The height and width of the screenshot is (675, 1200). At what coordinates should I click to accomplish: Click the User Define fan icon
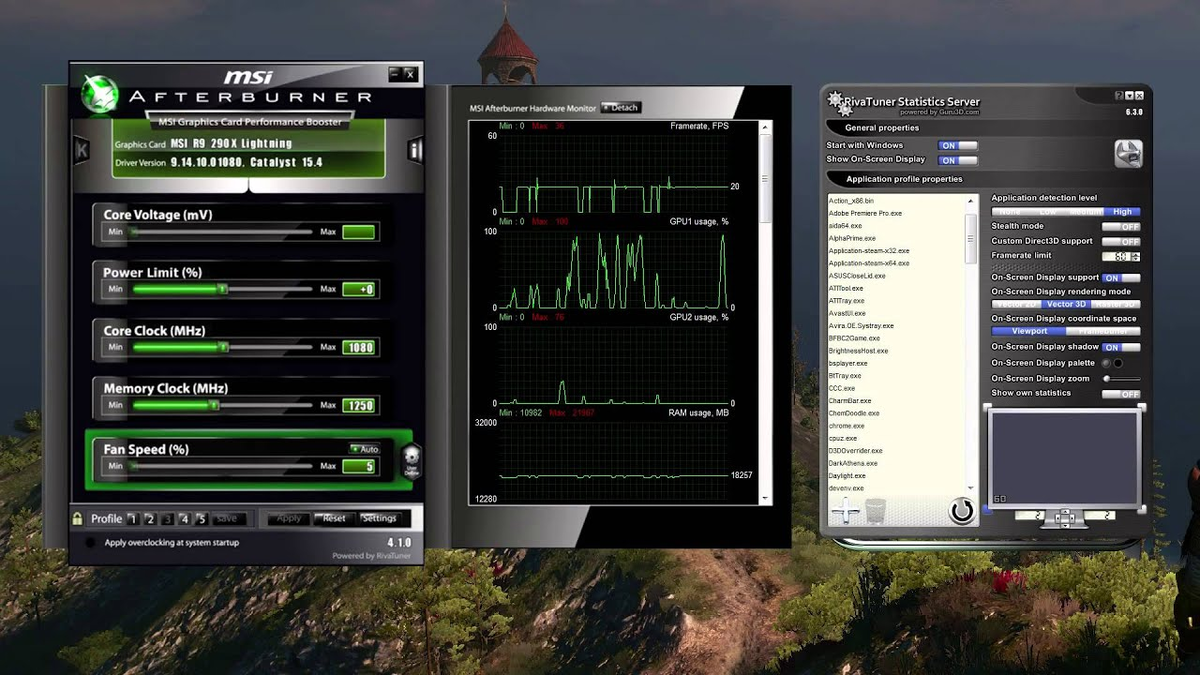click(x=409, y=461)
